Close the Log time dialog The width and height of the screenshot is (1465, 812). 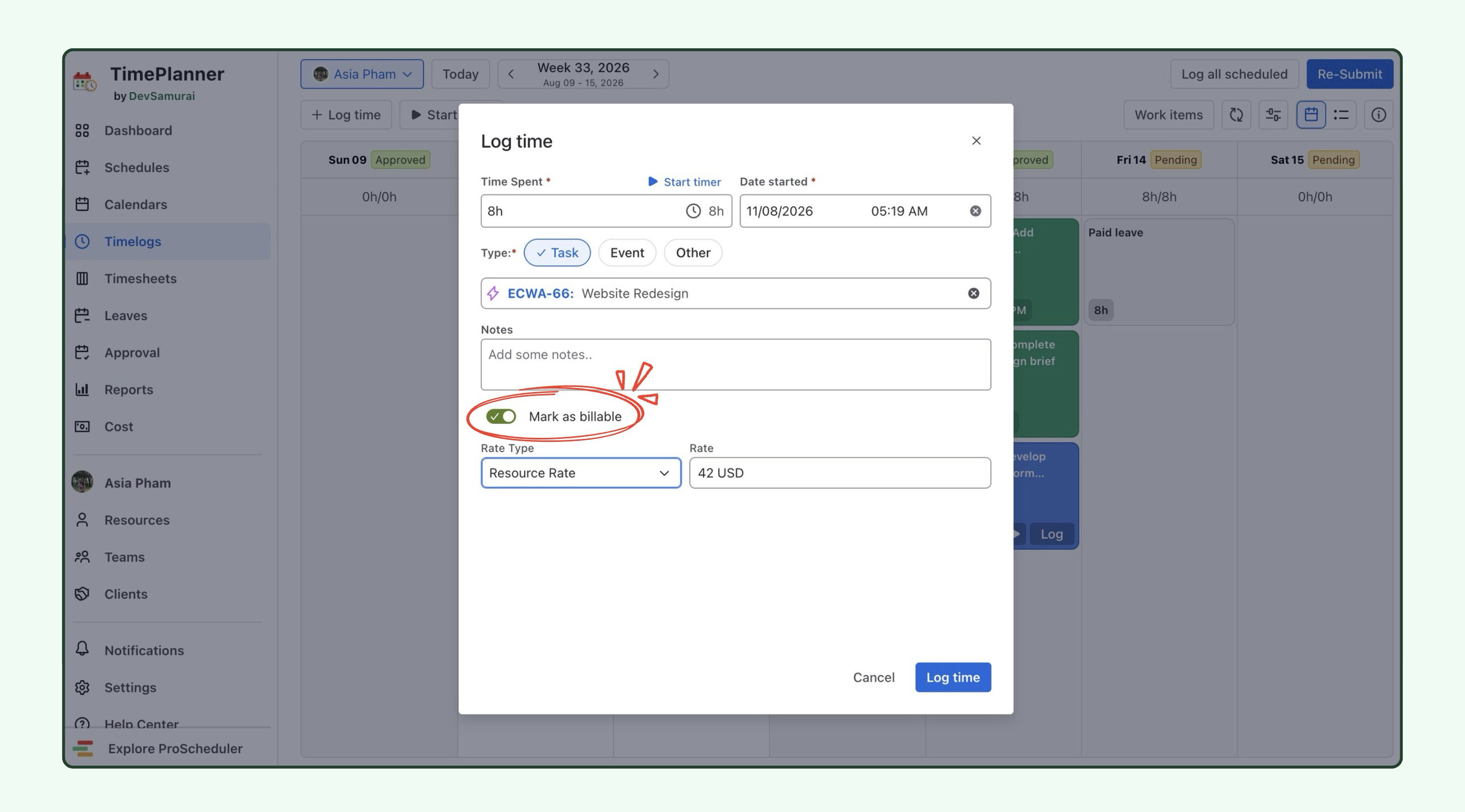[976, 140]
